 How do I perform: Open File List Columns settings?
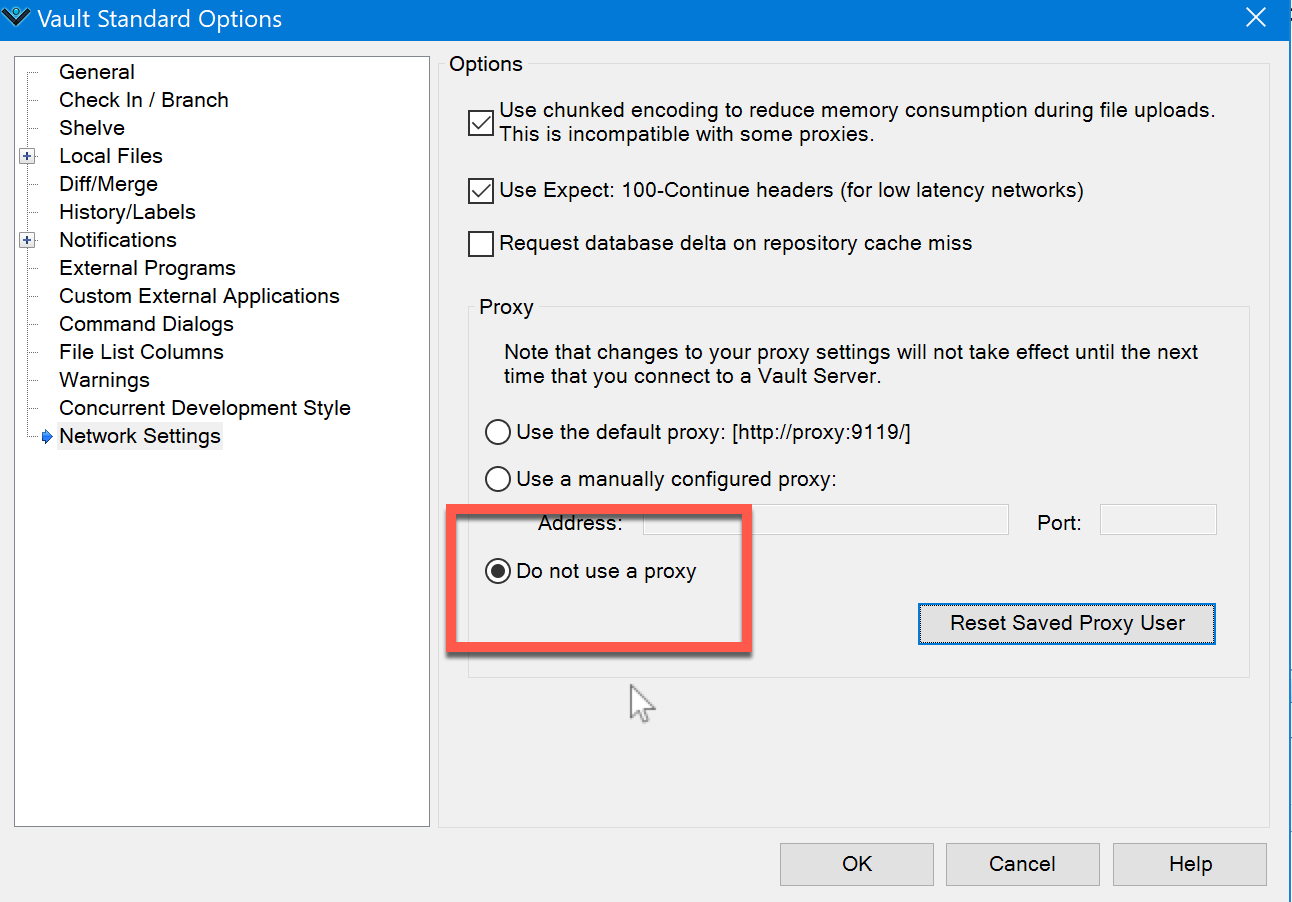pyautogui.click(x=142, y=352)
